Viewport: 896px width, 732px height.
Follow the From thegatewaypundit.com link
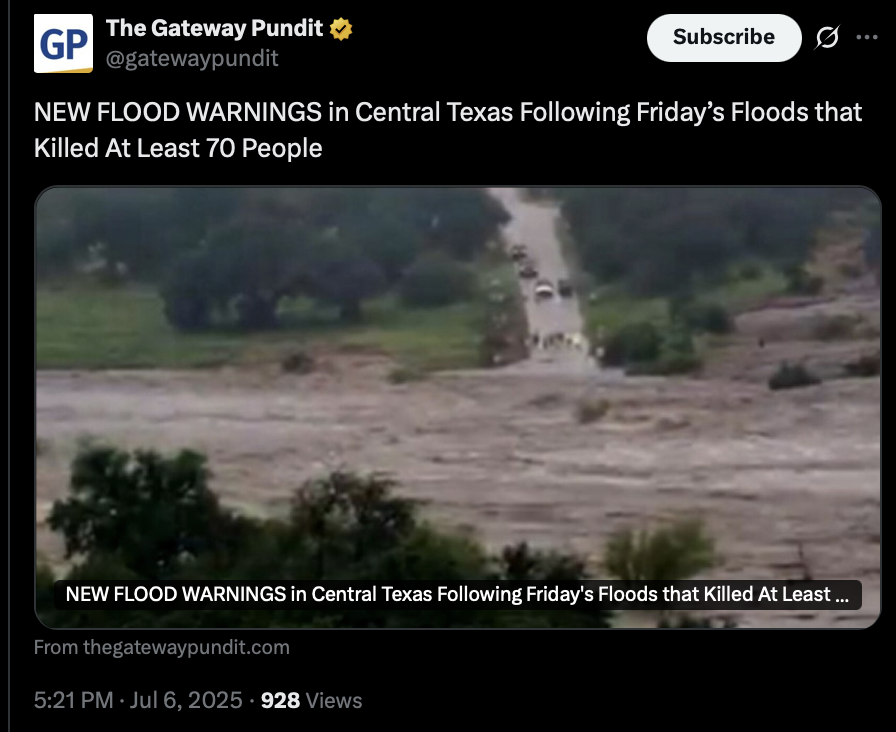point(162,647)
